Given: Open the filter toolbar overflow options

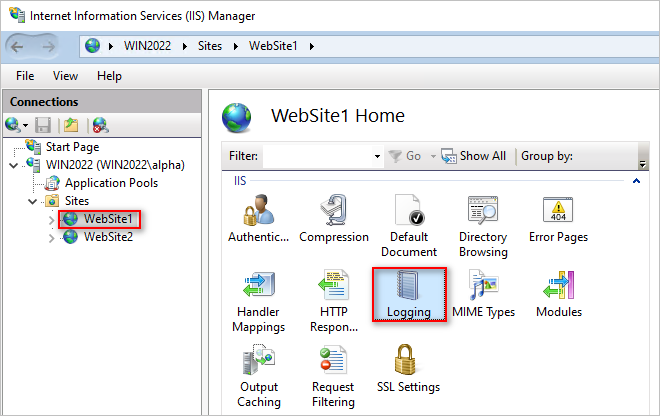Looking at the screenshot, I should [642, 164].
